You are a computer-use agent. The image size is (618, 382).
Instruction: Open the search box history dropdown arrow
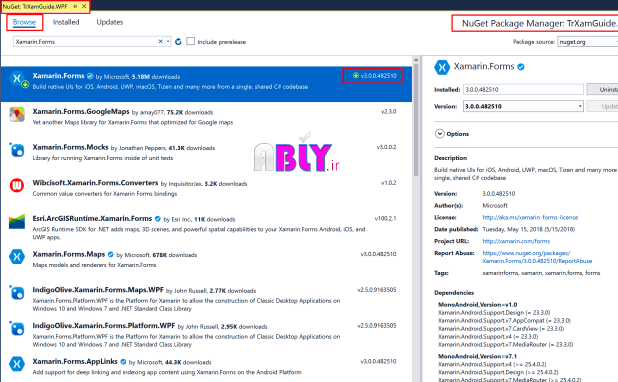tap(168, 41)
